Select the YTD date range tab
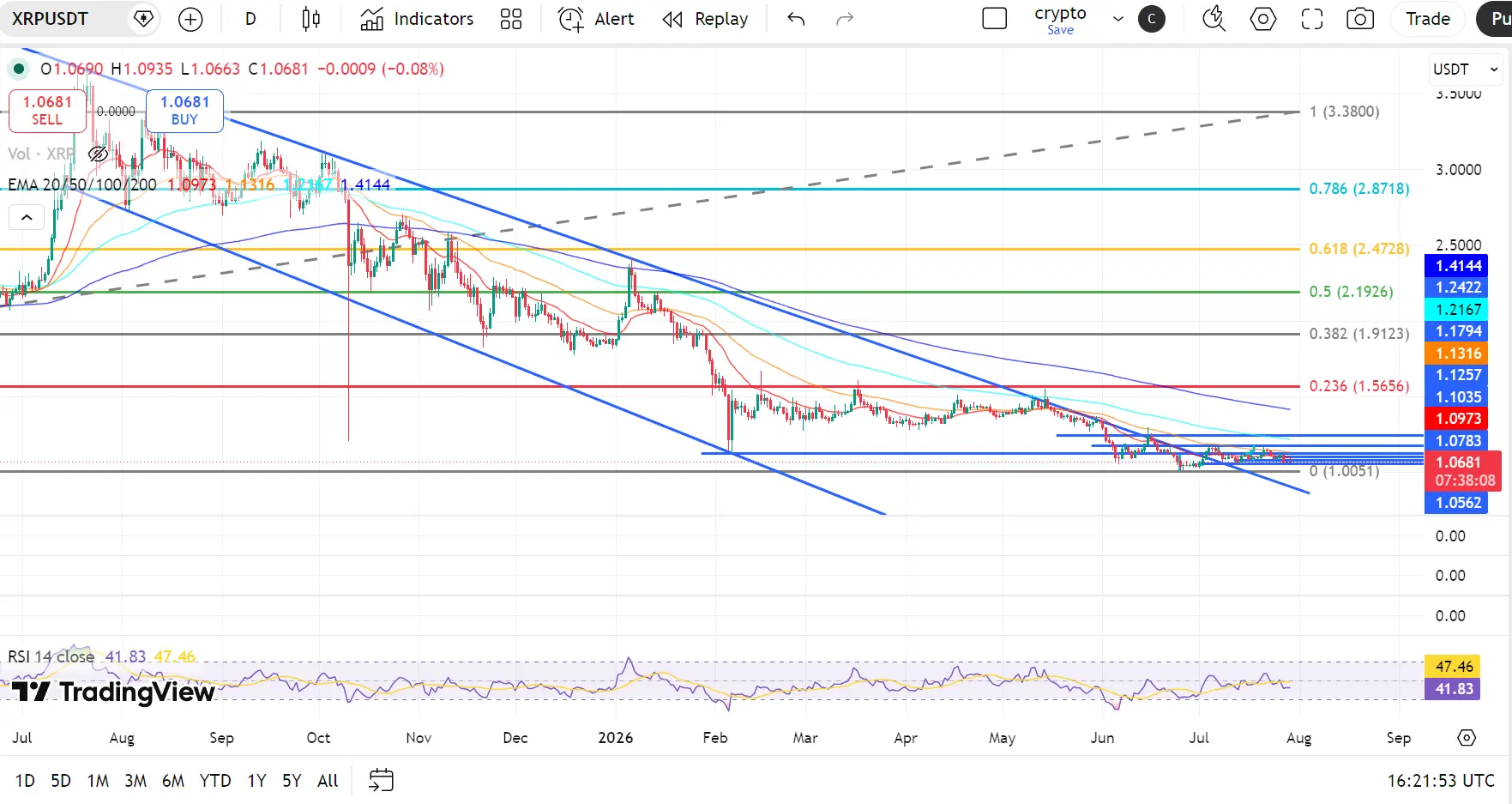This screenshot has width=1512, height=804. point(215,781)
